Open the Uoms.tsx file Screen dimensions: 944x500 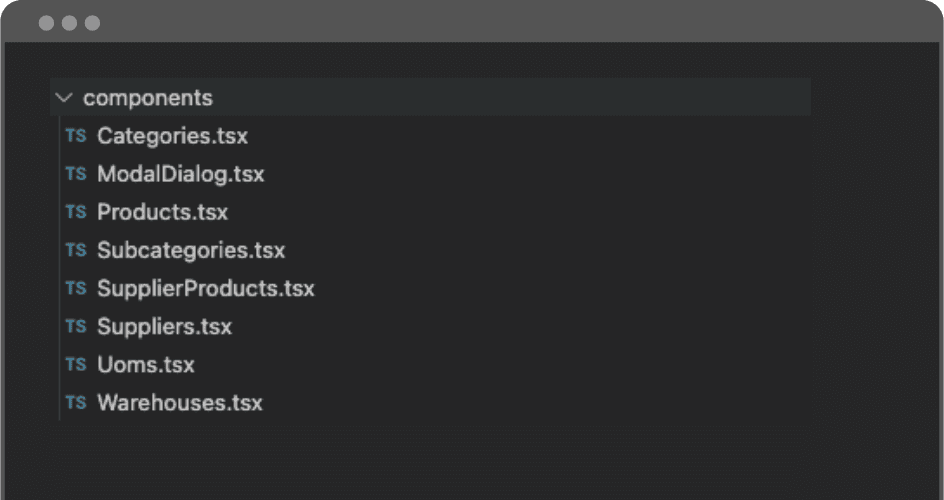click(146, 365)
